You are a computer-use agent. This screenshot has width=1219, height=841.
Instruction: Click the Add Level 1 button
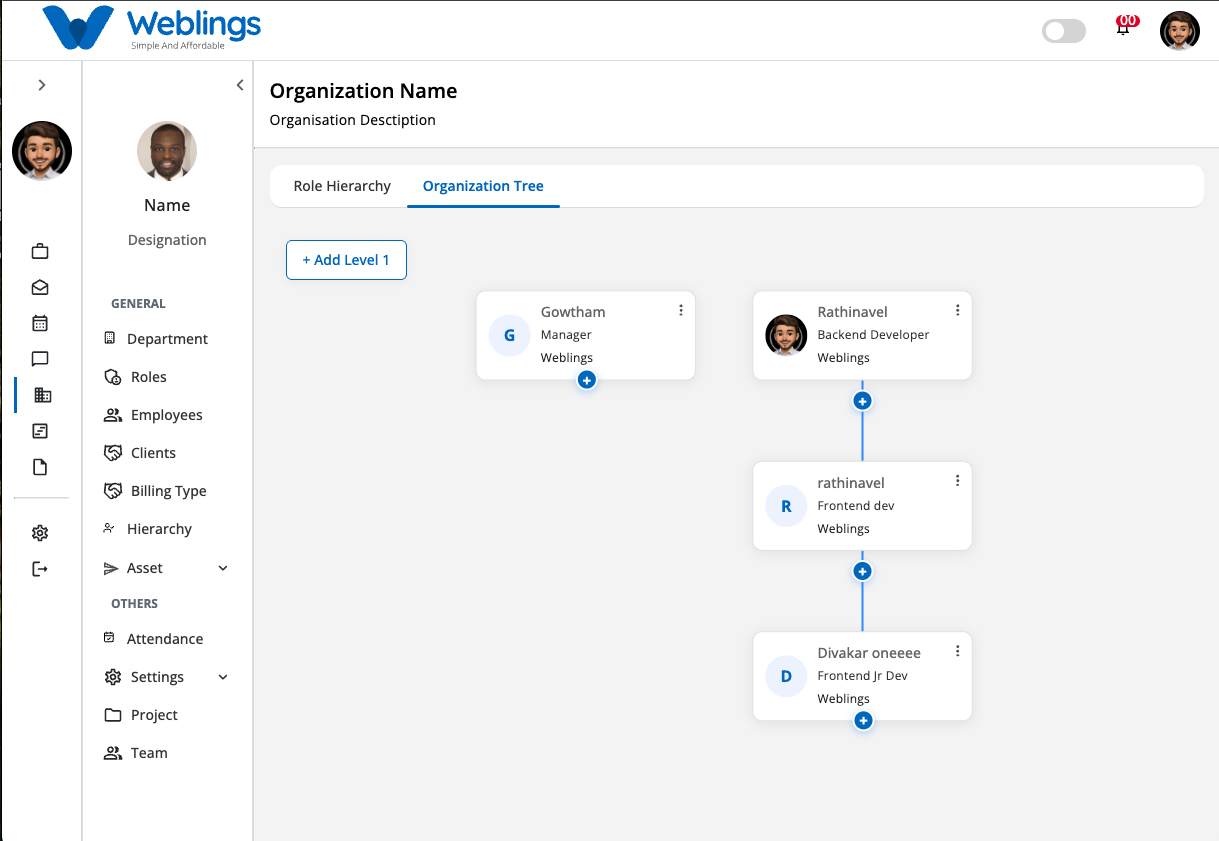(346, 260)
